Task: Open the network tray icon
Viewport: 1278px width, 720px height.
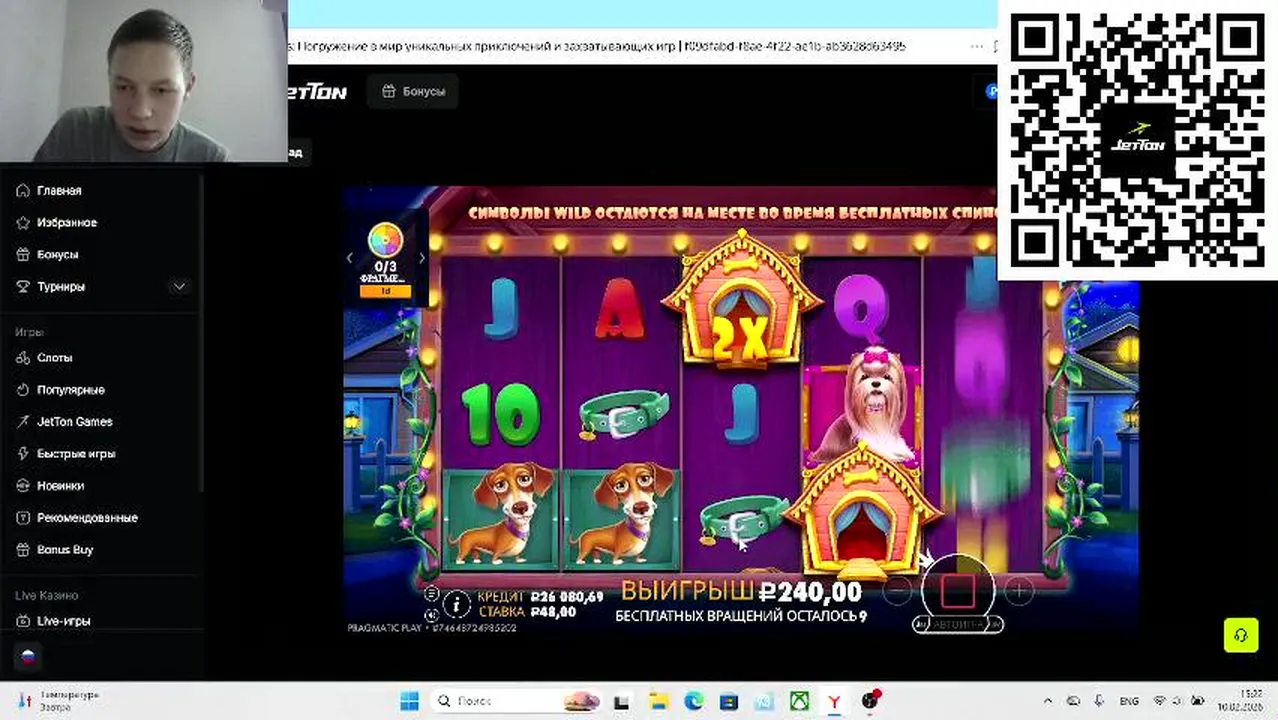Action: tap(1160, 701)
